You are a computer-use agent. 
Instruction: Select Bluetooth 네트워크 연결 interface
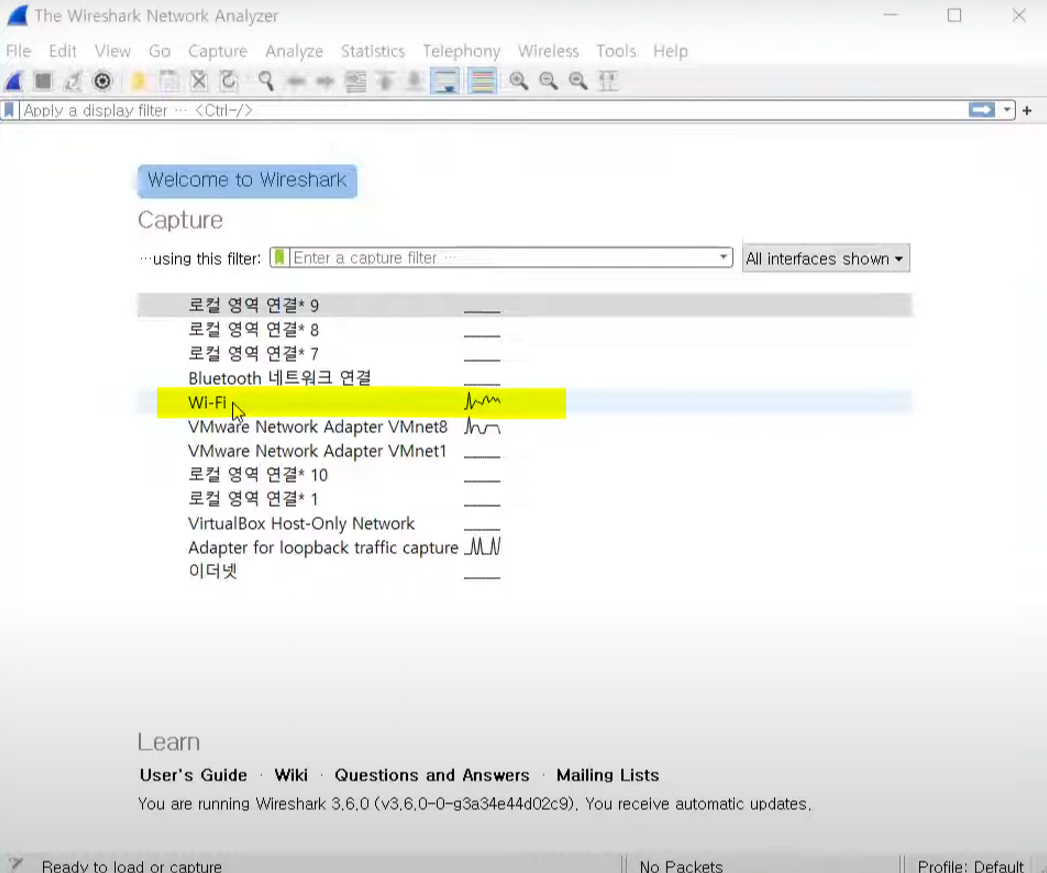click(524, 378)
